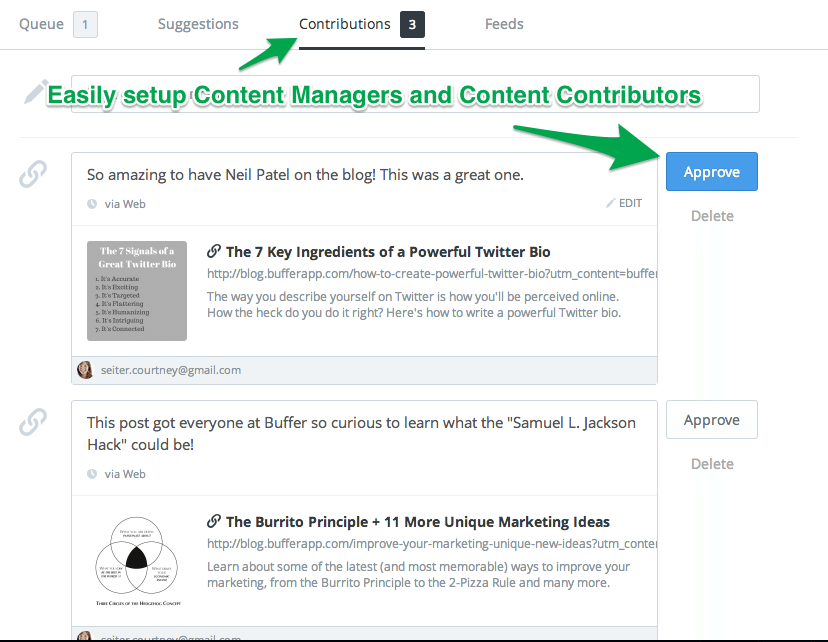Click clock icon in Samuel L. Jackson post

point(92,474)
